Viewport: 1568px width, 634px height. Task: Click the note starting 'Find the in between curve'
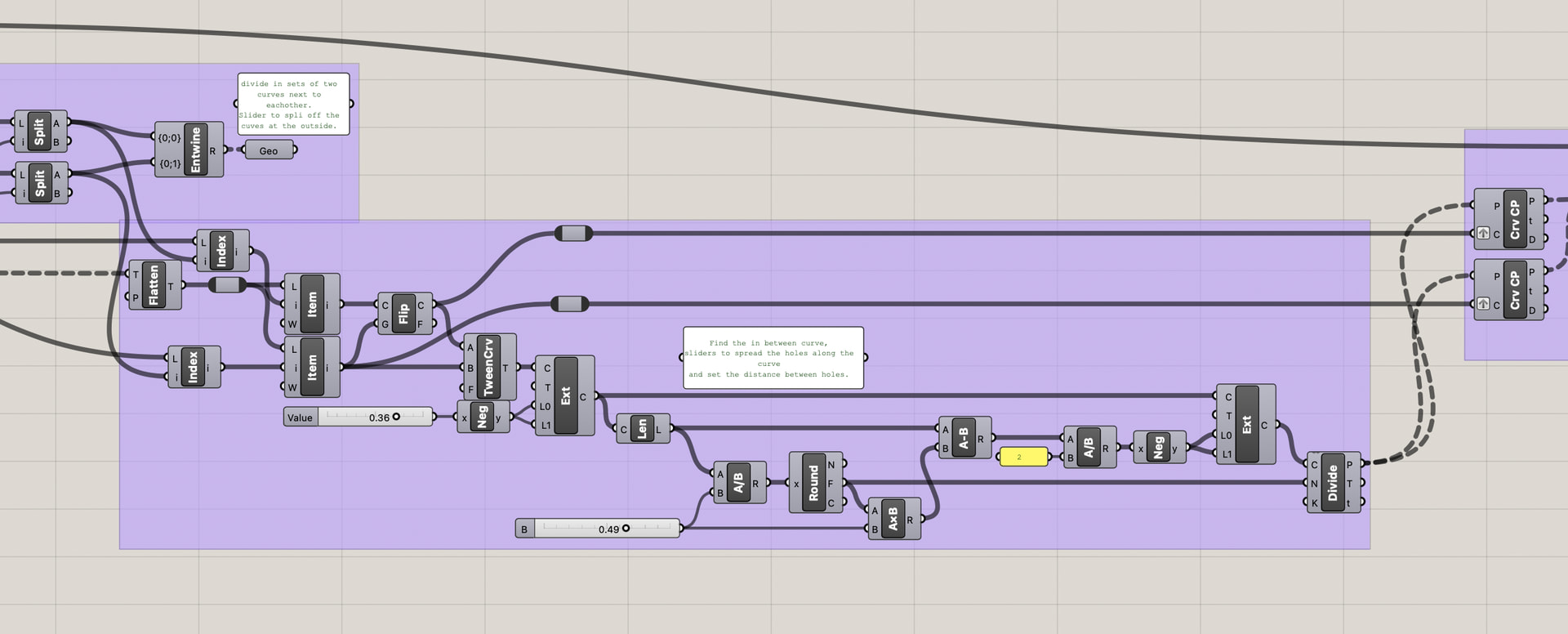tap(773, 358)
